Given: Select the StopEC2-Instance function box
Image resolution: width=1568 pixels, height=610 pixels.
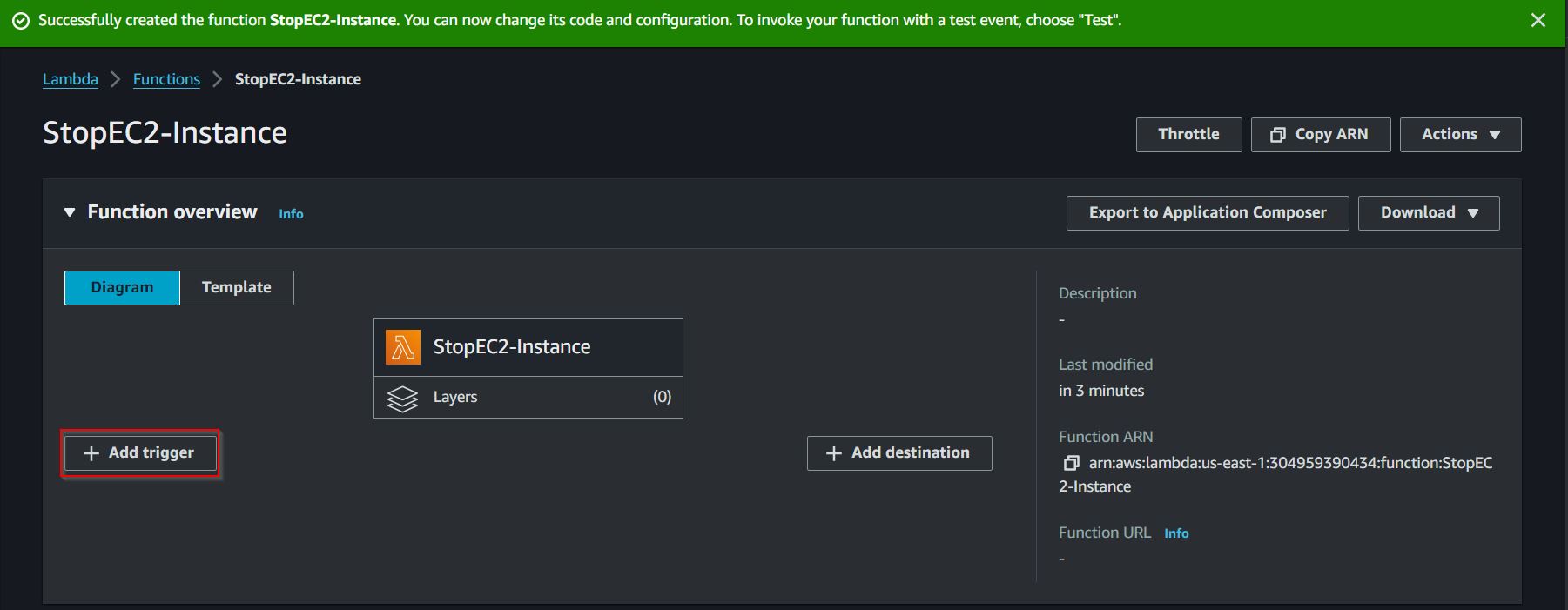Looking at the screenshot, I should click(528, 347).
